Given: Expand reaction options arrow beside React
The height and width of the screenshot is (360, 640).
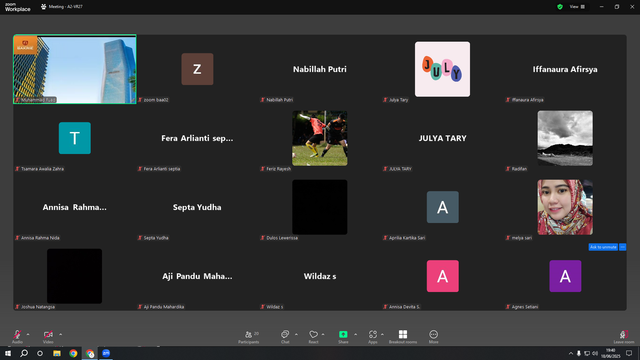Looking at the screenshot, I should point(323,334).
